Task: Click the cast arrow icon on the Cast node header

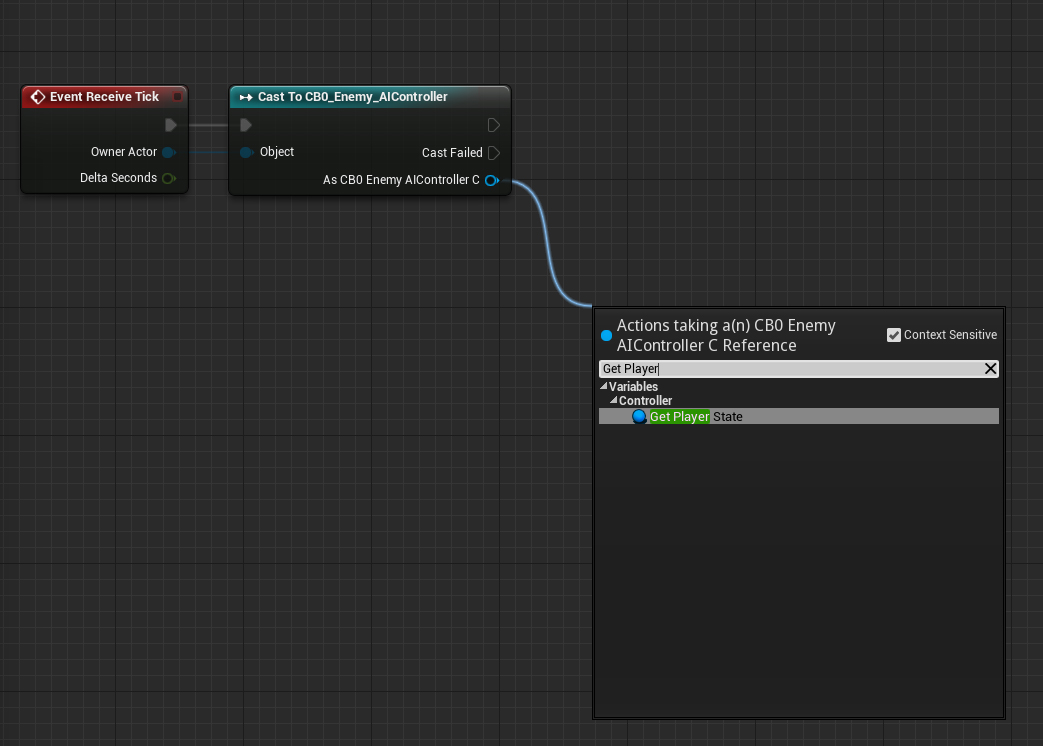Action: tap(245, 97)
